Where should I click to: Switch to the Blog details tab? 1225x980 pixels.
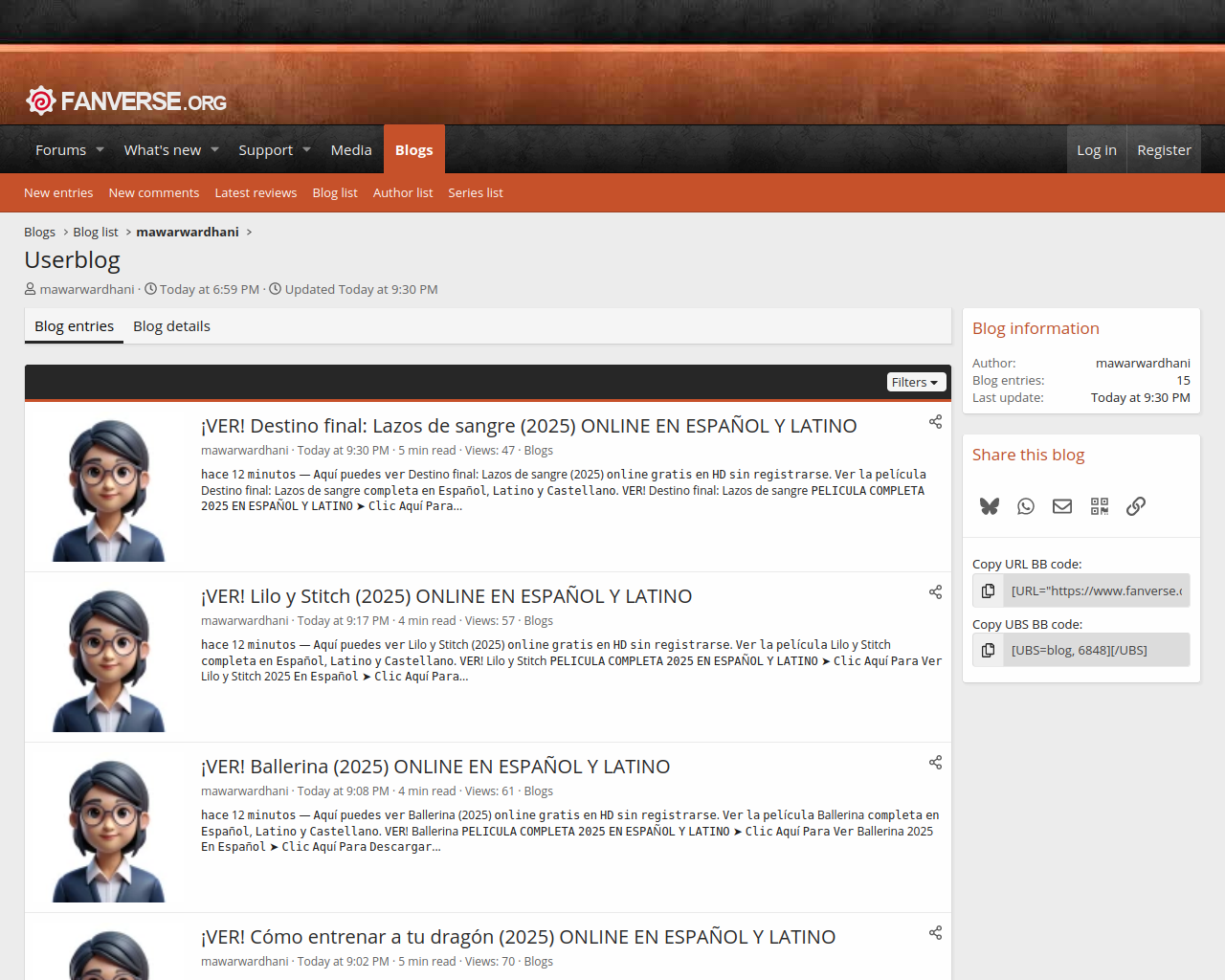click(171, 326)
